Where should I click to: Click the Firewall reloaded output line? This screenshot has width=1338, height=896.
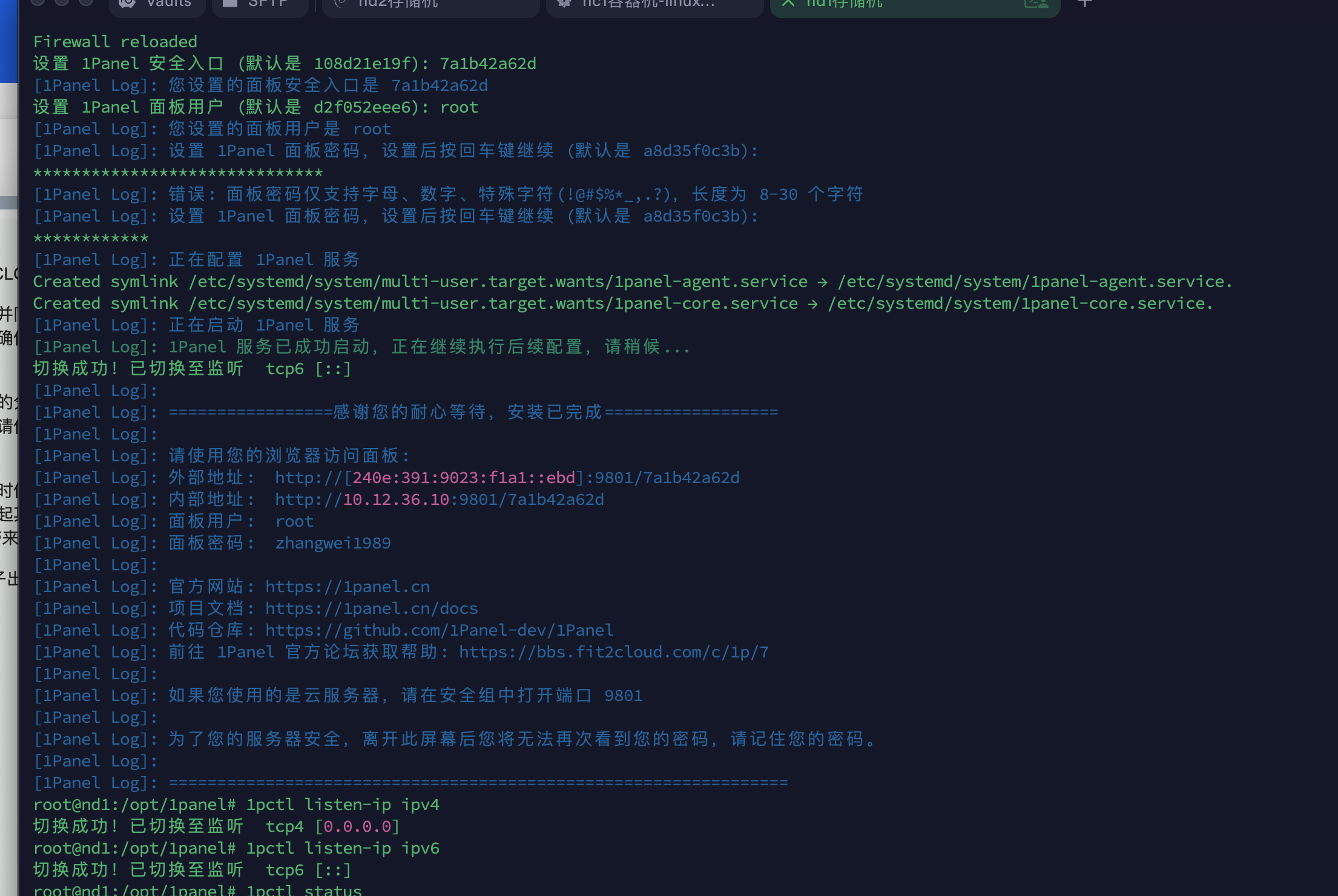(115, 42)
